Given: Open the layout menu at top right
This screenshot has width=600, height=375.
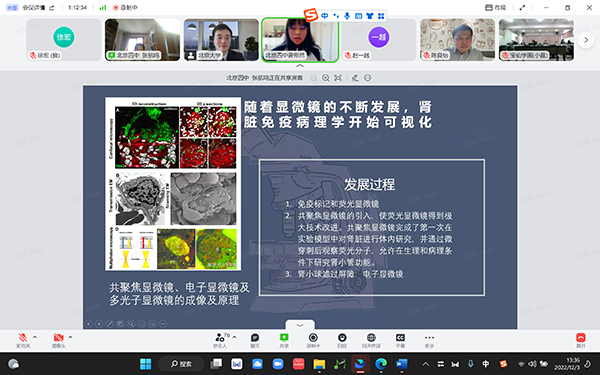Looking at the screenshot, I should tap(496, 8).
